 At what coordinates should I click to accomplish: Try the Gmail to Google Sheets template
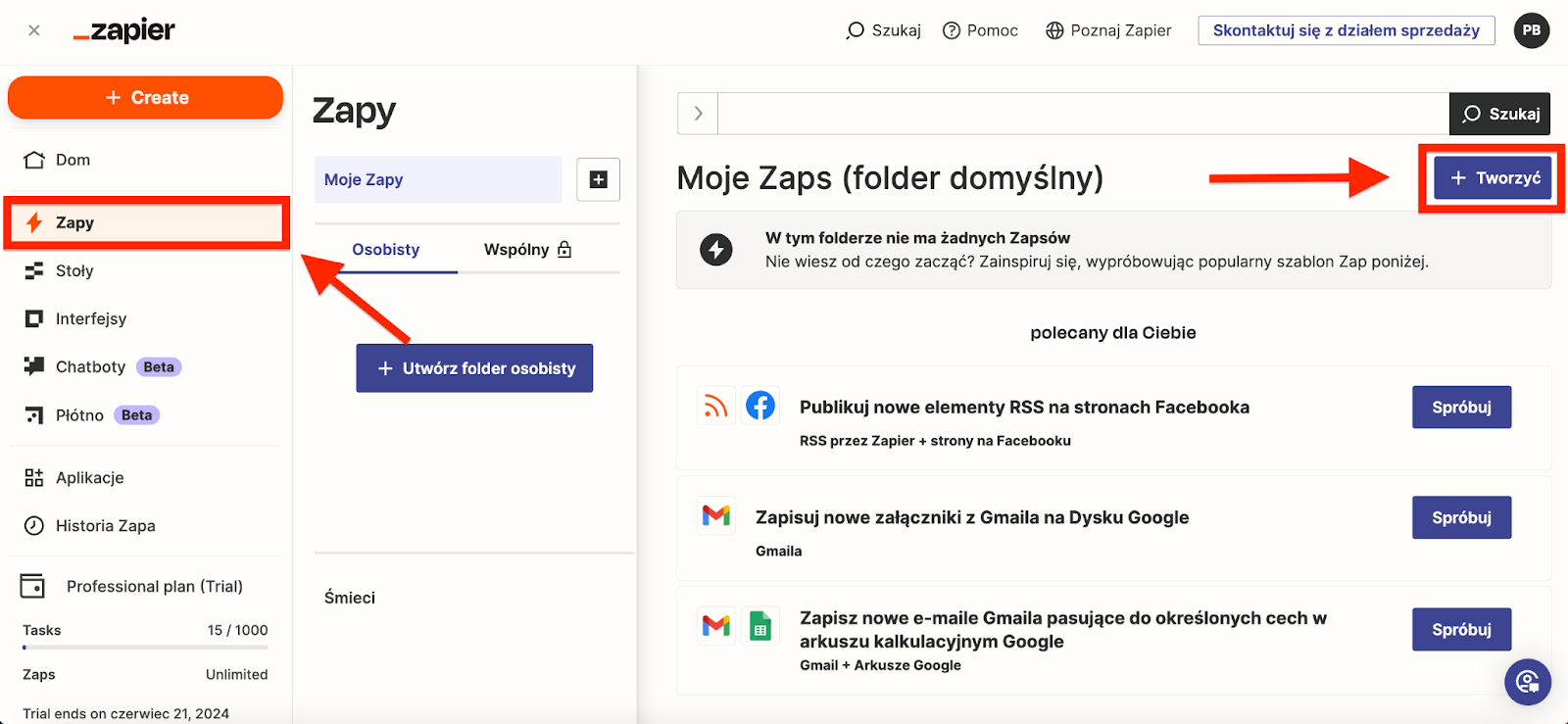(1461, 630)
